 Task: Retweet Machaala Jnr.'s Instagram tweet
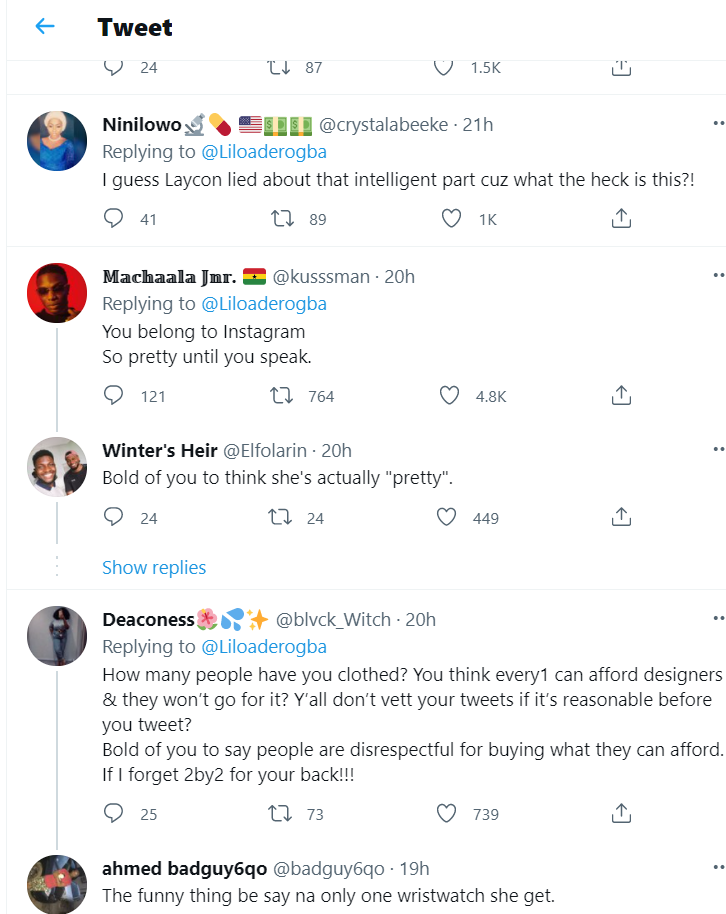pyautogui.click(x=282, y=396)
